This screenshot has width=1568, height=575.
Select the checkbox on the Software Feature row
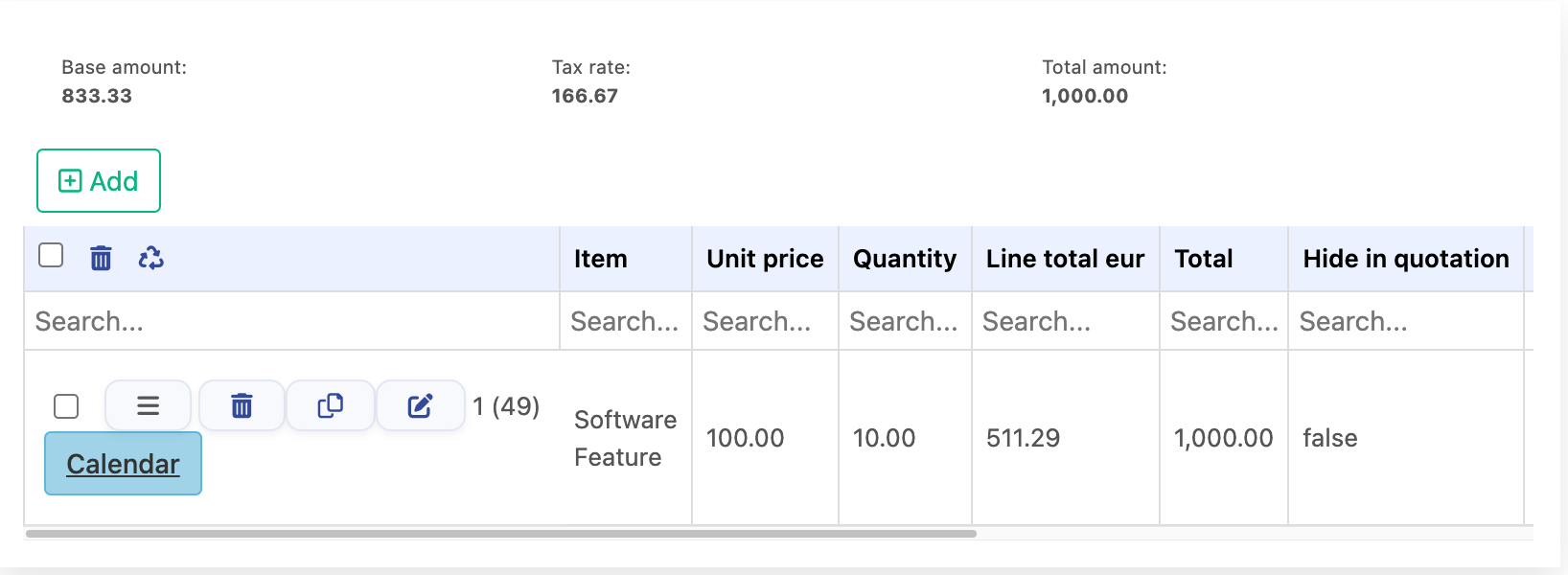click(67, 407)
